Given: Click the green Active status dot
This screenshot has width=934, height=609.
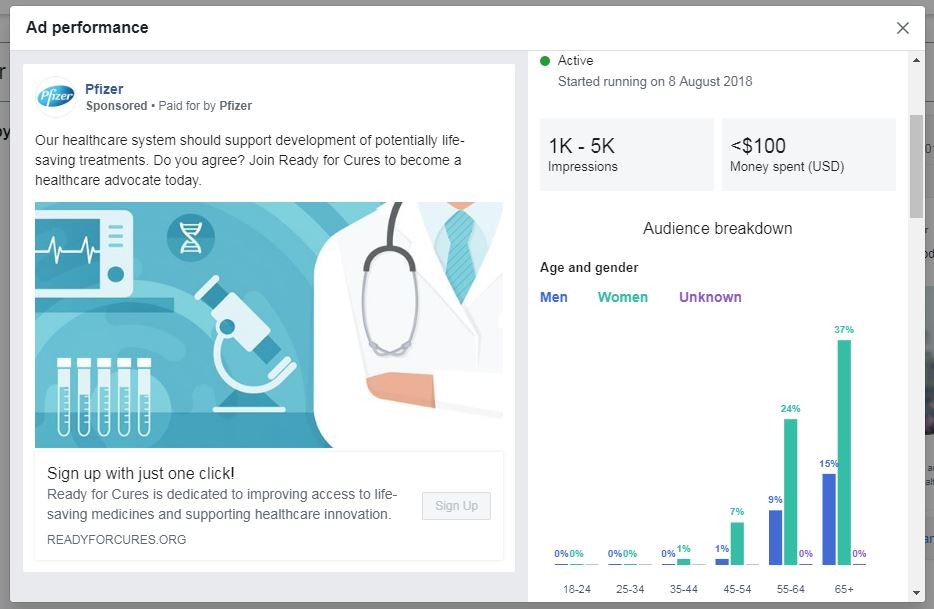Looking at the screenshot, I should pos(544,61).
